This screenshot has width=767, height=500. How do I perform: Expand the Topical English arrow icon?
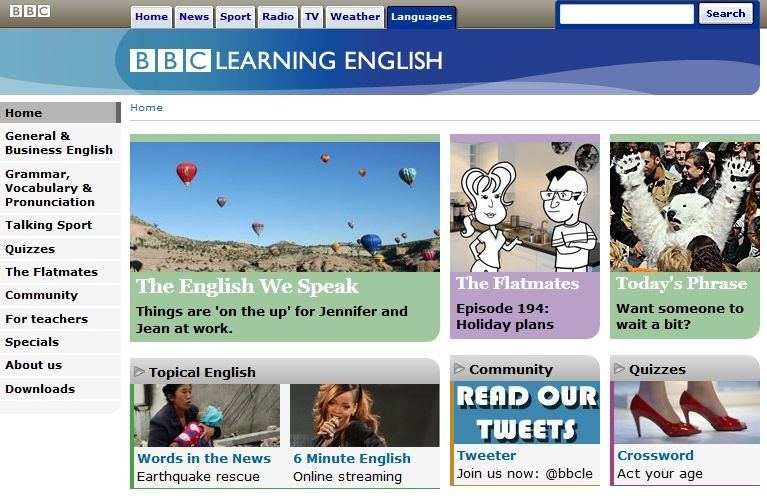139,372
